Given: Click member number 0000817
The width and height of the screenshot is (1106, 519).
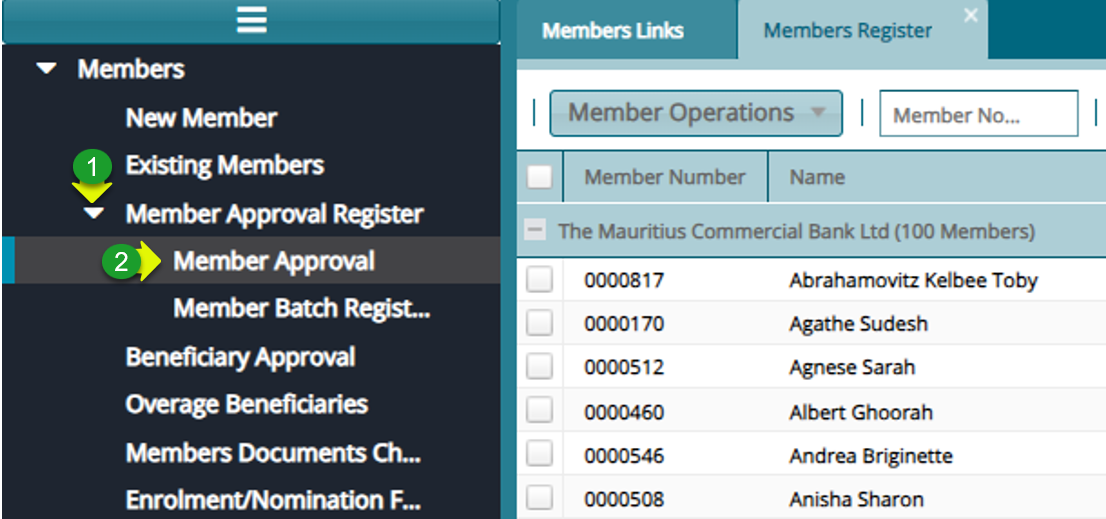Looking at the screenshot, I should coord(624,281).
